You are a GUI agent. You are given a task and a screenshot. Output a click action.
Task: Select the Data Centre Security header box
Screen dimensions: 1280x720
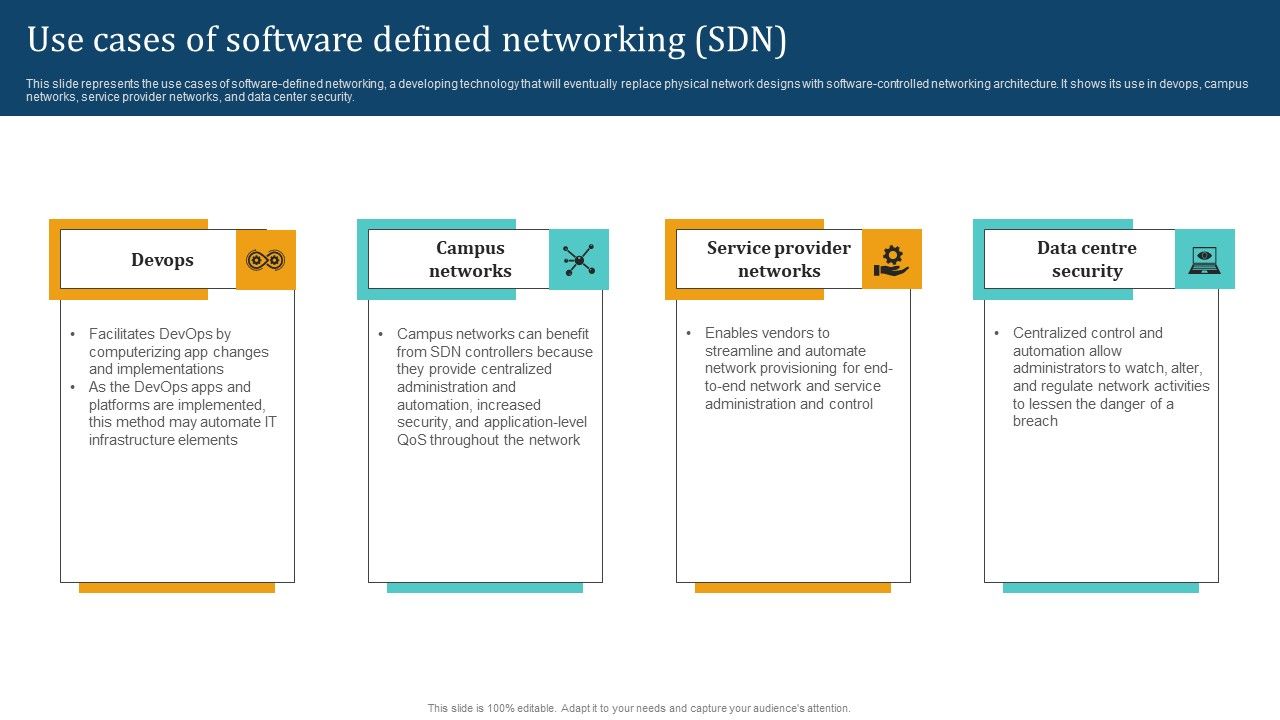[1087, 259]
